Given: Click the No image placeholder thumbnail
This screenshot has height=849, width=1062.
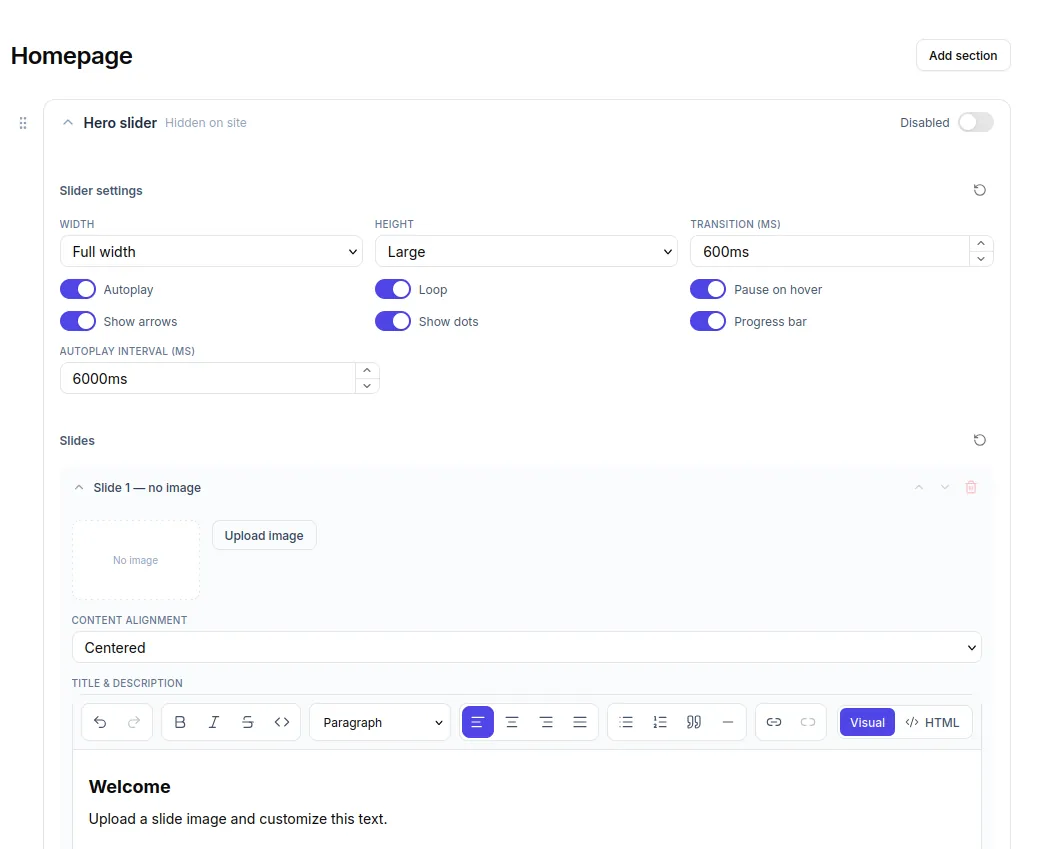Looking at the screenshot, I should tap(136, 560).
